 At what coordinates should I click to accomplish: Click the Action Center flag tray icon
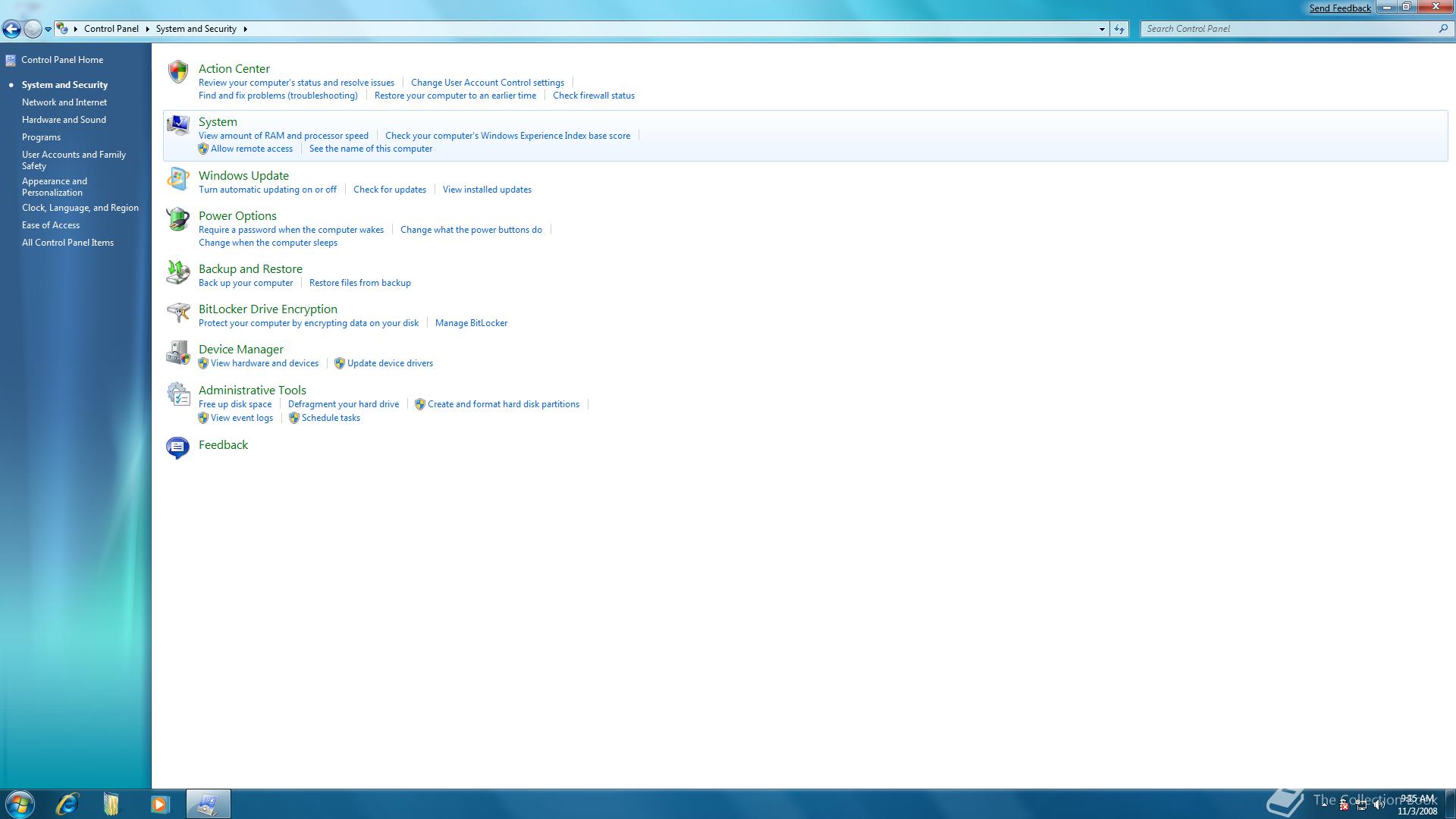point(1344,805)
